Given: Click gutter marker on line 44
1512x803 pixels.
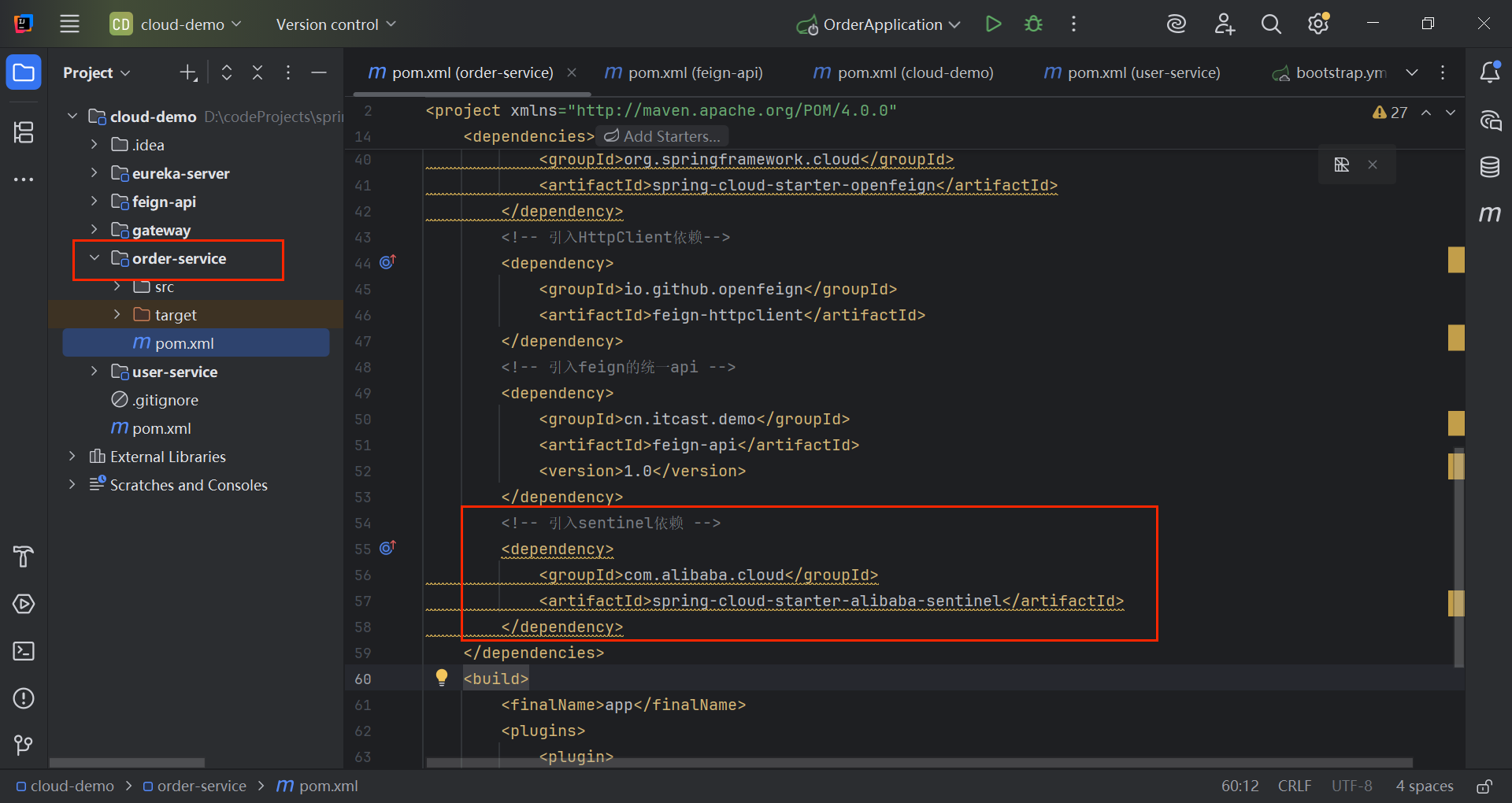Looking at the screenshot, I should coord(387,262).
